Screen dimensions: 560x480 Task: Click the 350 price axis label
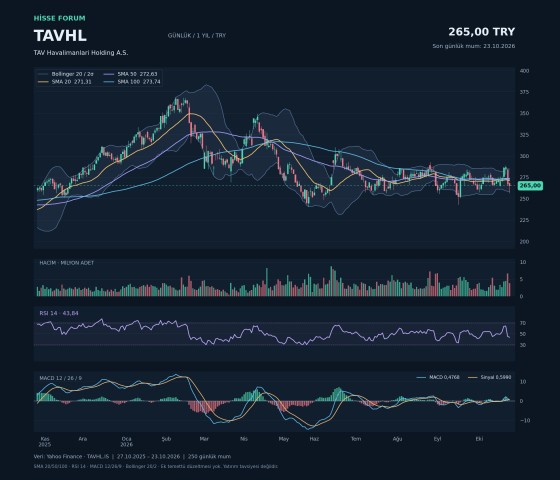pyautogui.click(x=524, y=114)
